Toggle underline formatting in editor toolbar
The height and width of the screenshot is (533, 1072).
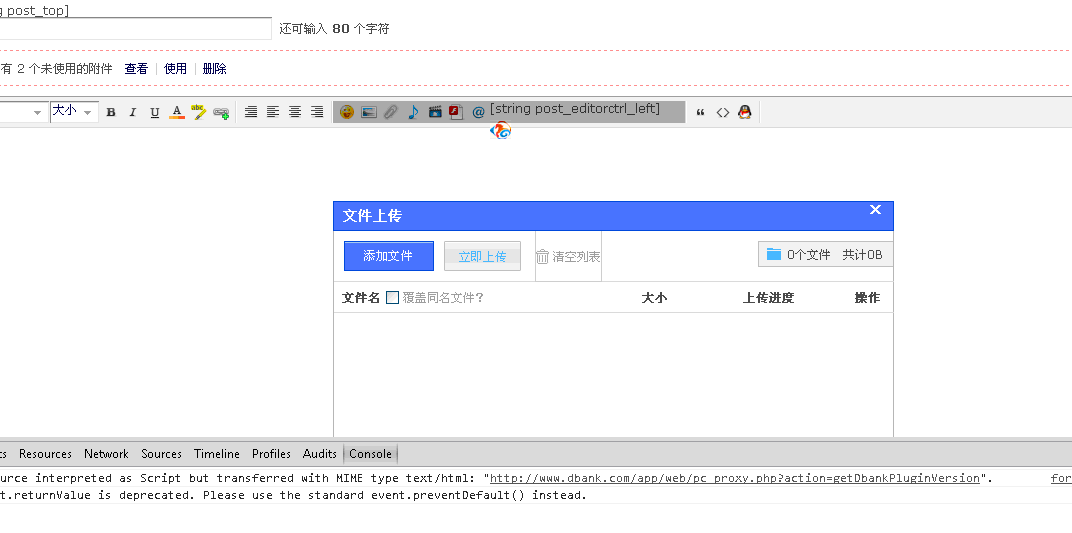155,113
